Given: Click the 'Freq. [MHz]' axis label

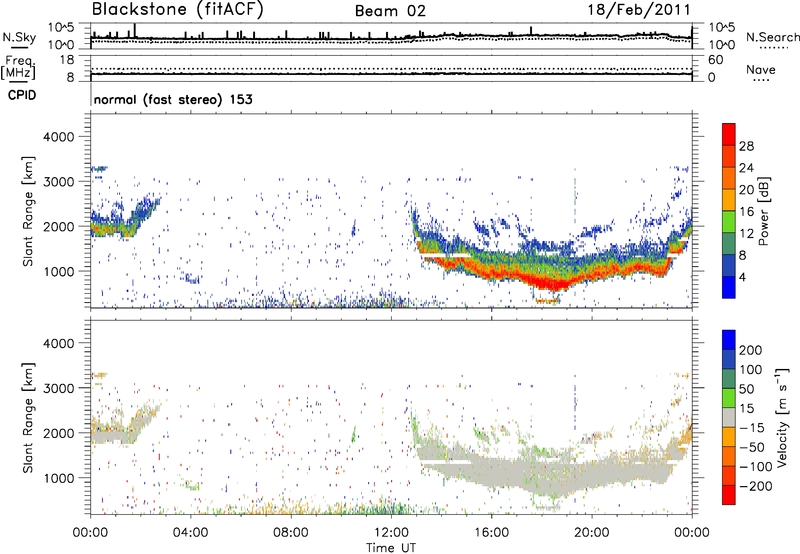Looking at the screenshot, I should (19, 68).
